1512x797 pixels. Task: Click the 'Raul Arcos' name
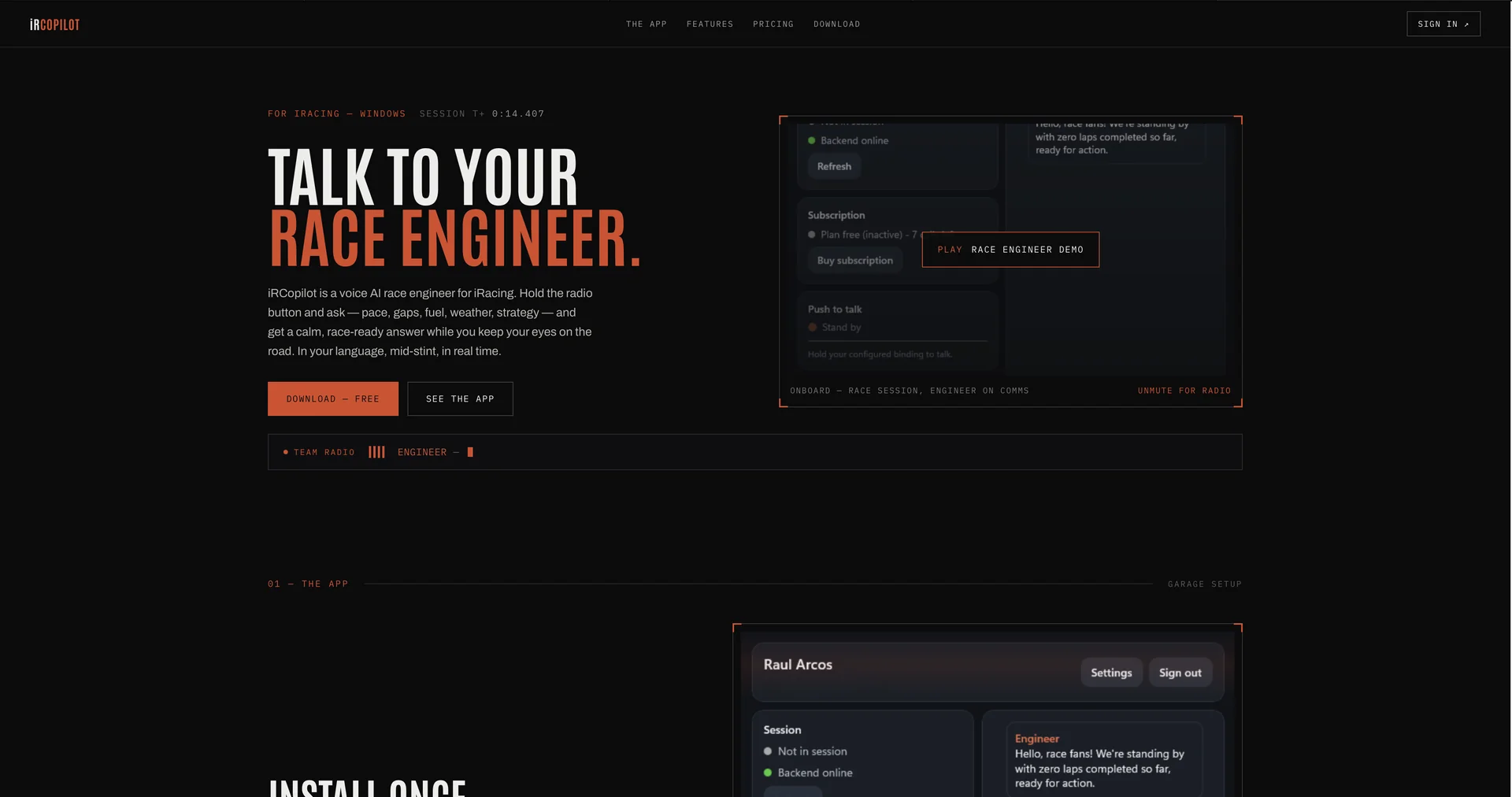coord(798,665)
